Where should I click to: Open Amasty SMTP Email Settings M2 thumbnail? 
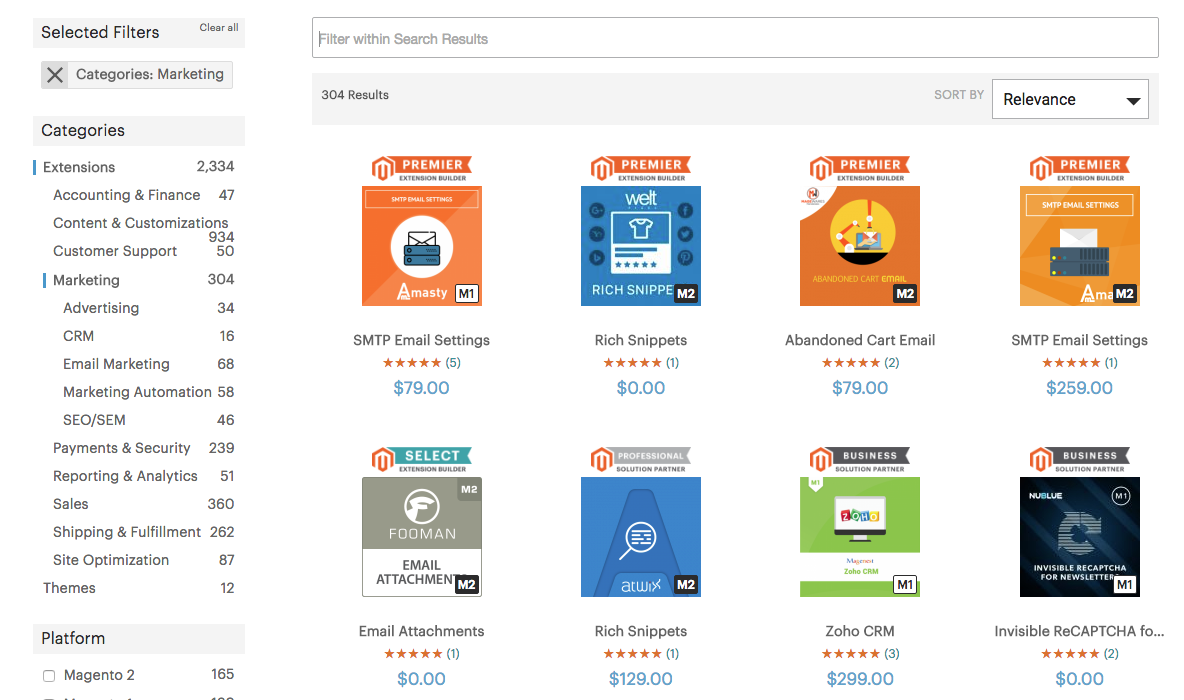pyautogui.click(x=1079, y=246)
